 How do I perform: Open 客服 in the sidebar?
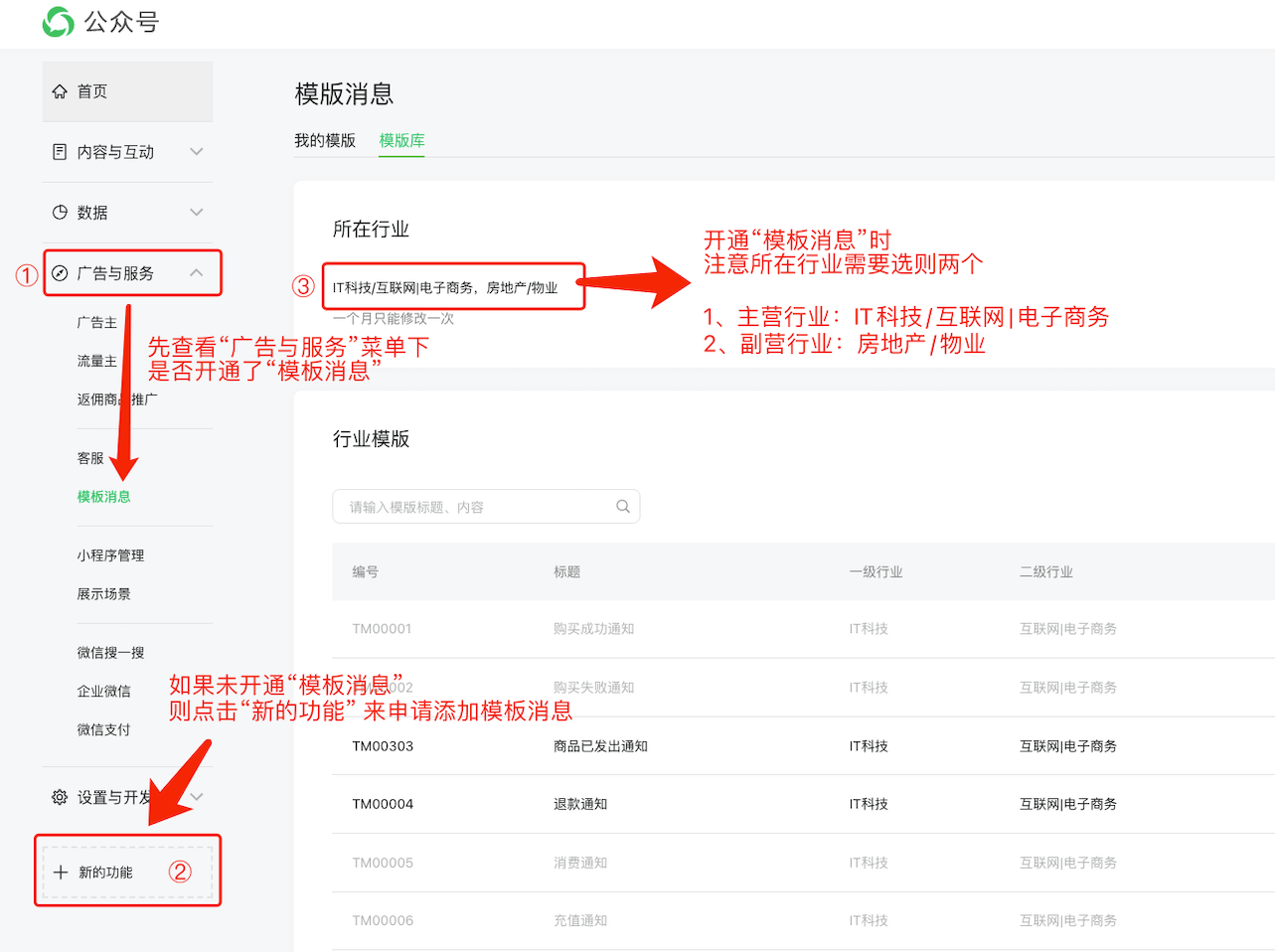(x=90, y=459)
